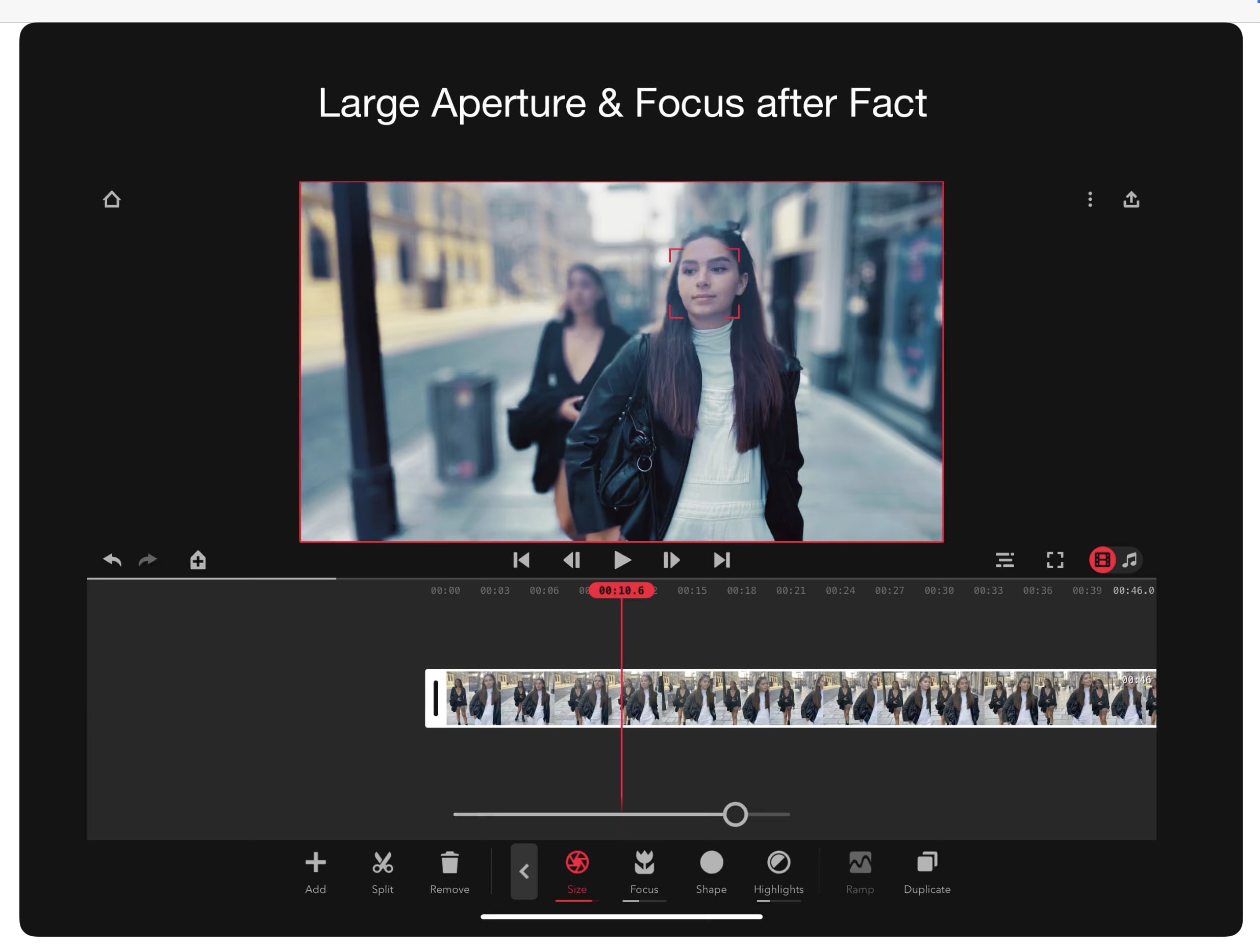This screenshot has height=952, width=1260.
Task: Open the Highlights tool
Action: [778, 863]
